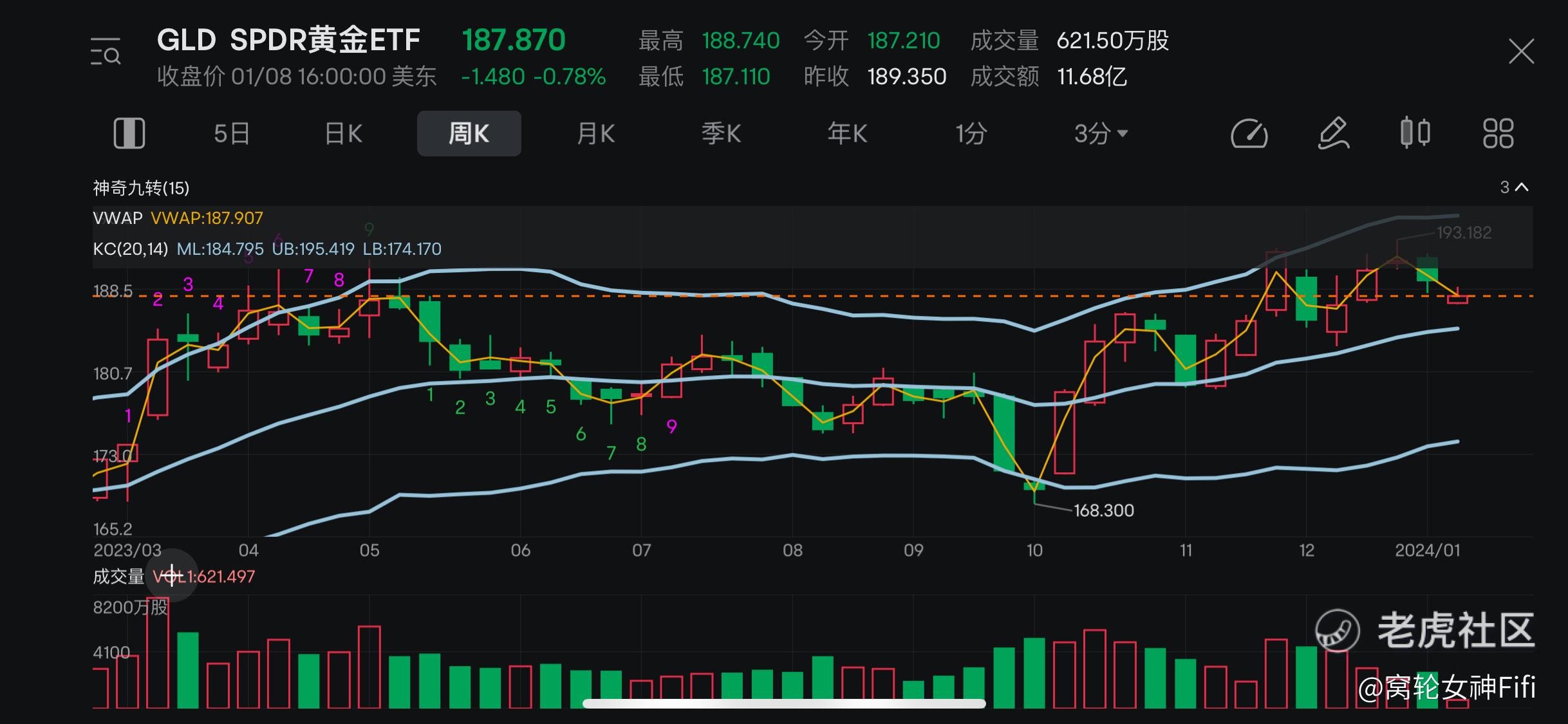This screenshot has height=724, width=1568.
Task: Activate the pencil drawing tool icon
Action: [x=1333, y=133]
